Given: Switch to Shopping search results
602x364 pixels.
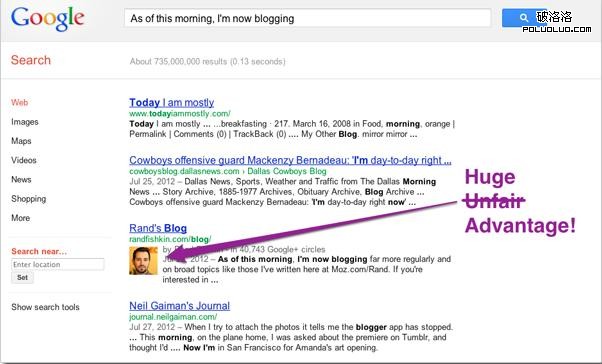Looking at the screenshot, I should click(29, 199).
